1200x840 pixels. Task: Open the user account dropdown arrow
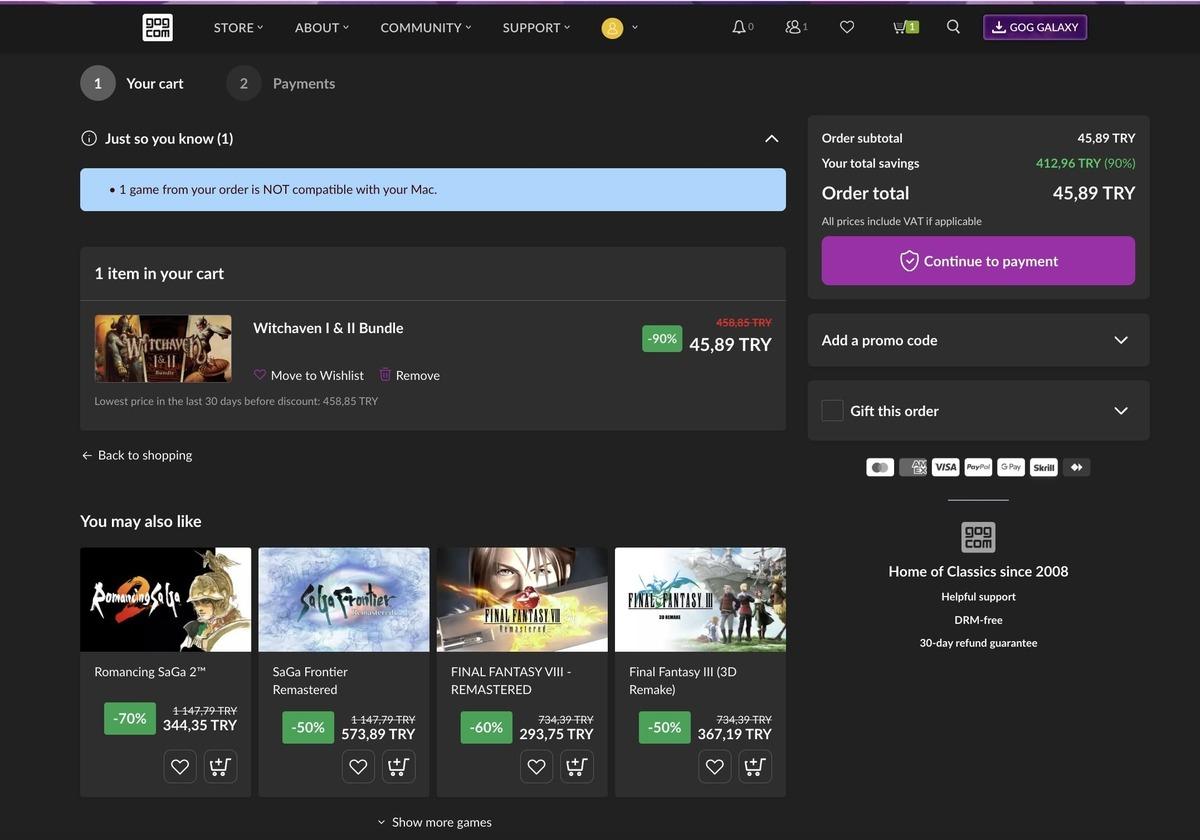coord(635,28)
